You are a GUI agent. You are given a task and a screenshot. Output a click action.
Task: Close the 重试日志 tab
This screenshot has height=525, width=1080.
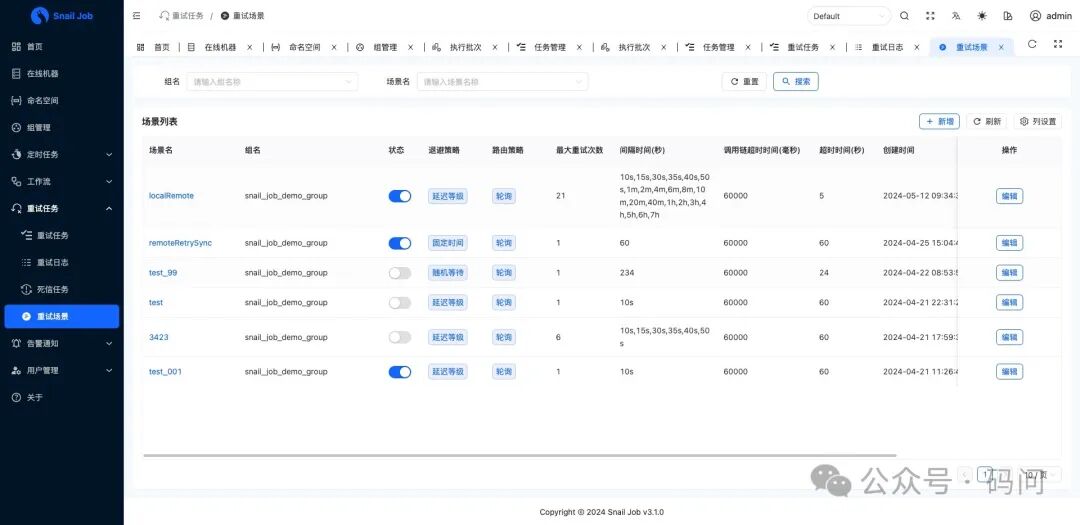point(917,48)
